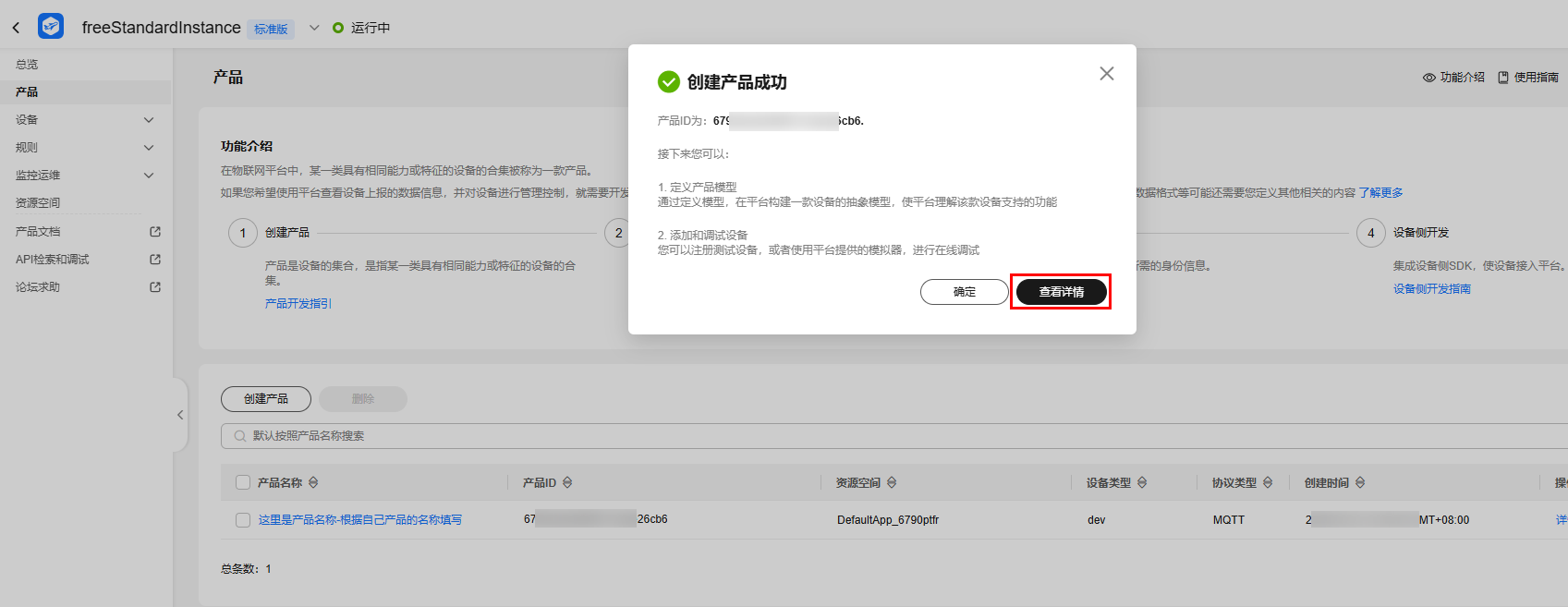Click 确定 in the success dialog

pos(965,292)
